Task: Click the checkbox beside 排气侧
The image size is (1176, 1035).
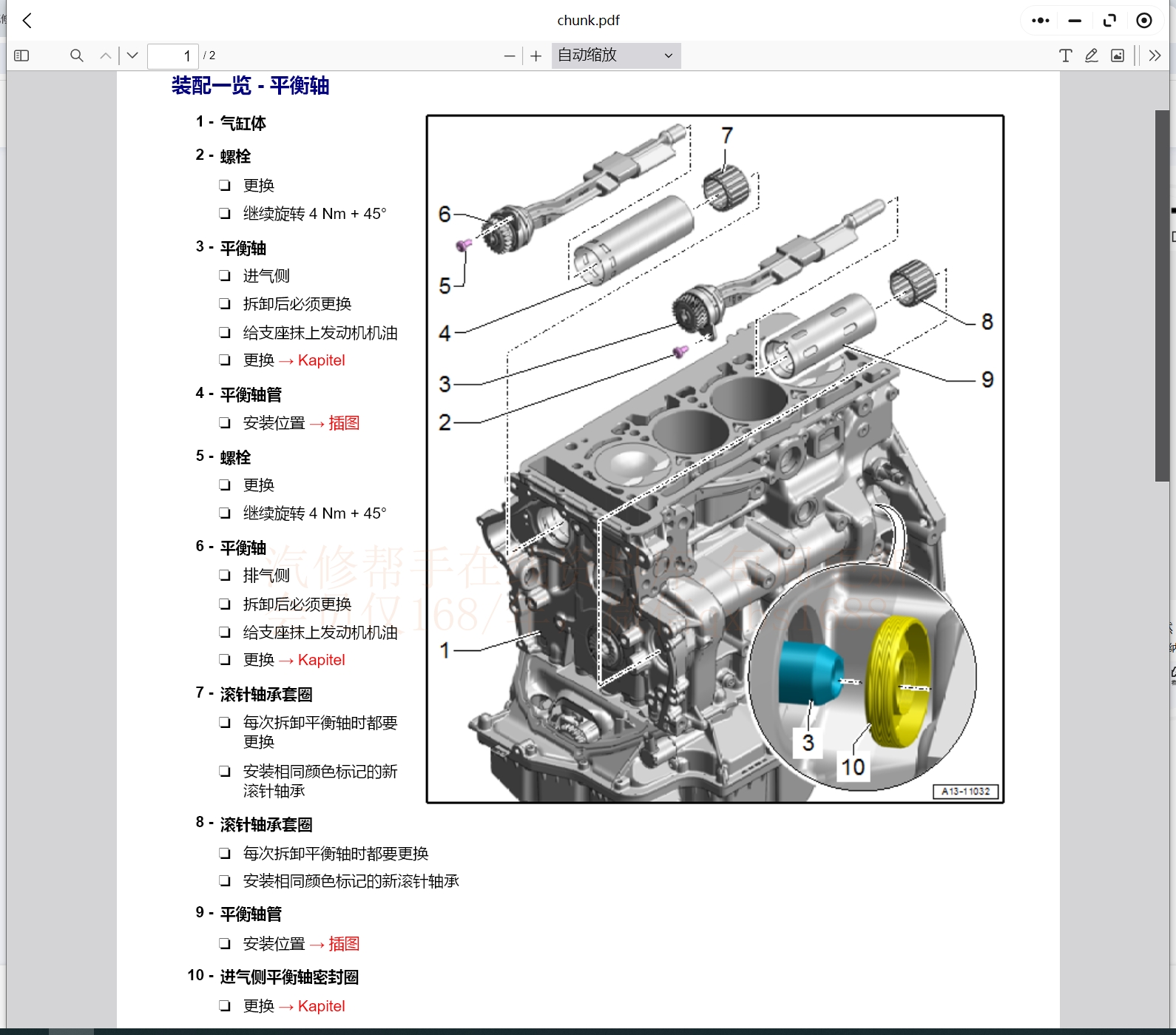Action: click(225, 576)
